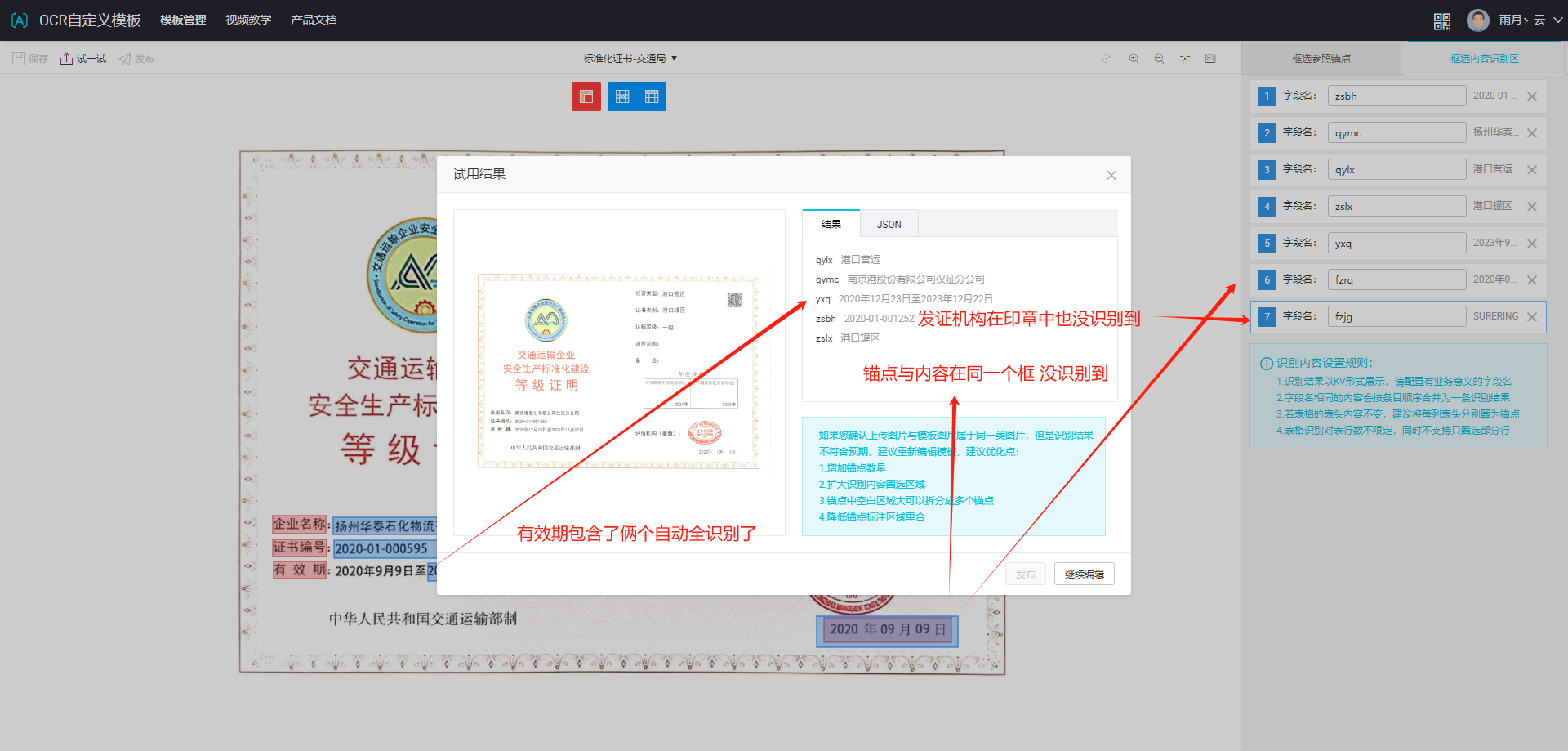This screenshot has height=751, width=1568.
Task: Click the fit-to-screen collapse icon
Action: [x=1185, y=59]
